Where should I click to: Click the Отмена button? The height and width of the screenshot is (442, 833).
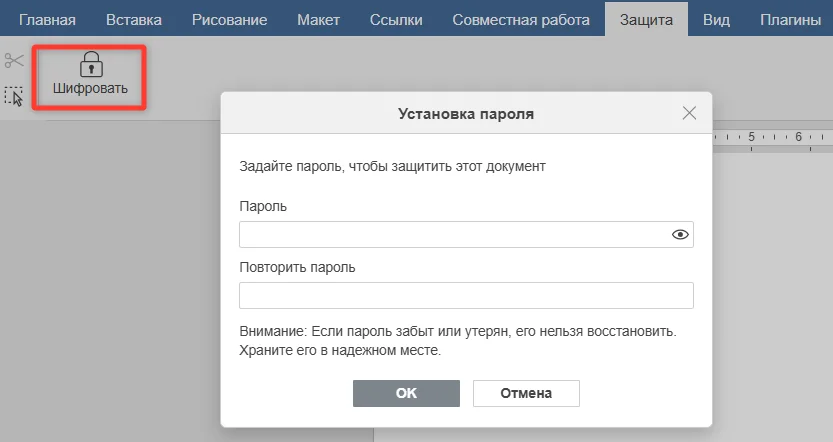pos(526,393)
